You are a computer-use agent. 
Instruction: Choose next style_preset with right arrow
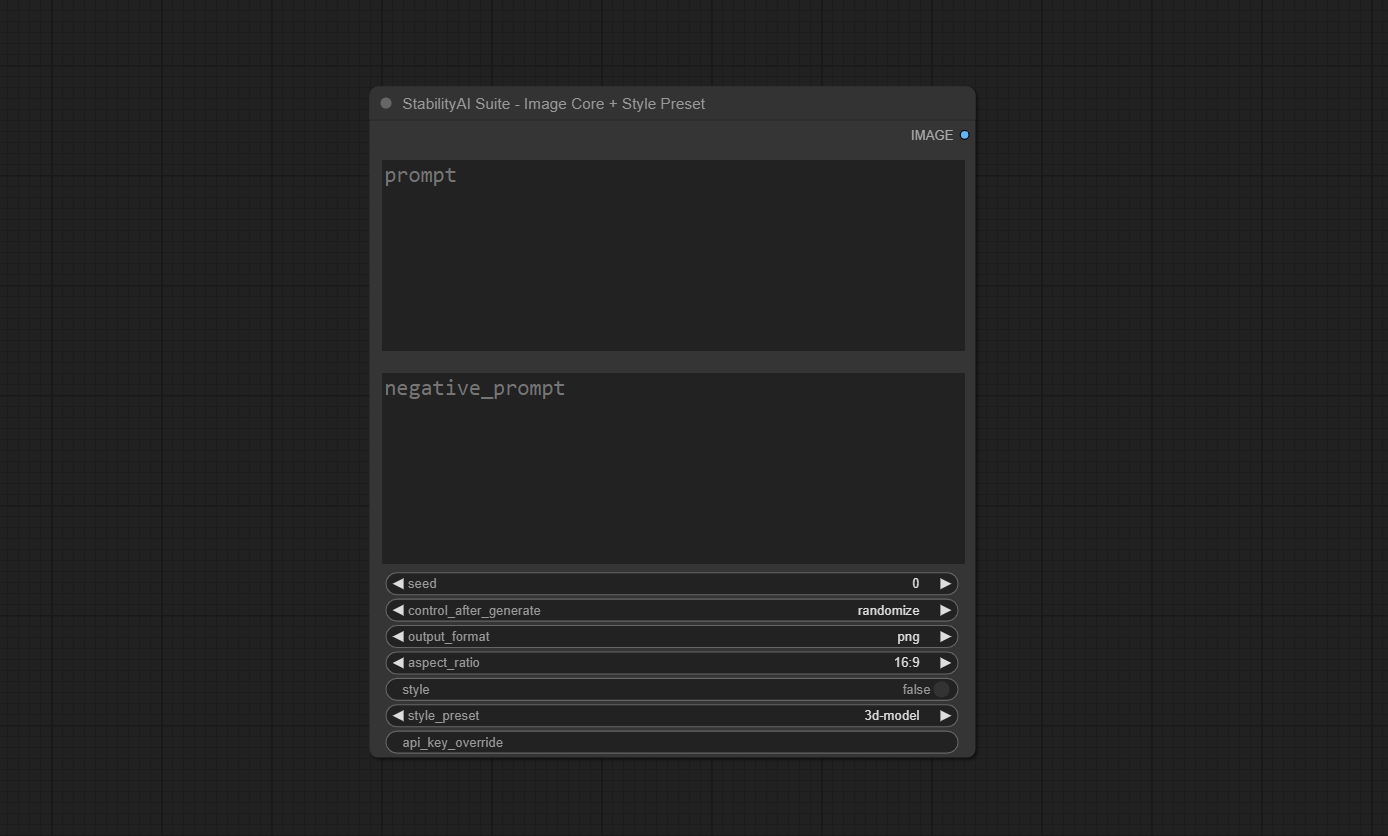[x=945, y=716]
